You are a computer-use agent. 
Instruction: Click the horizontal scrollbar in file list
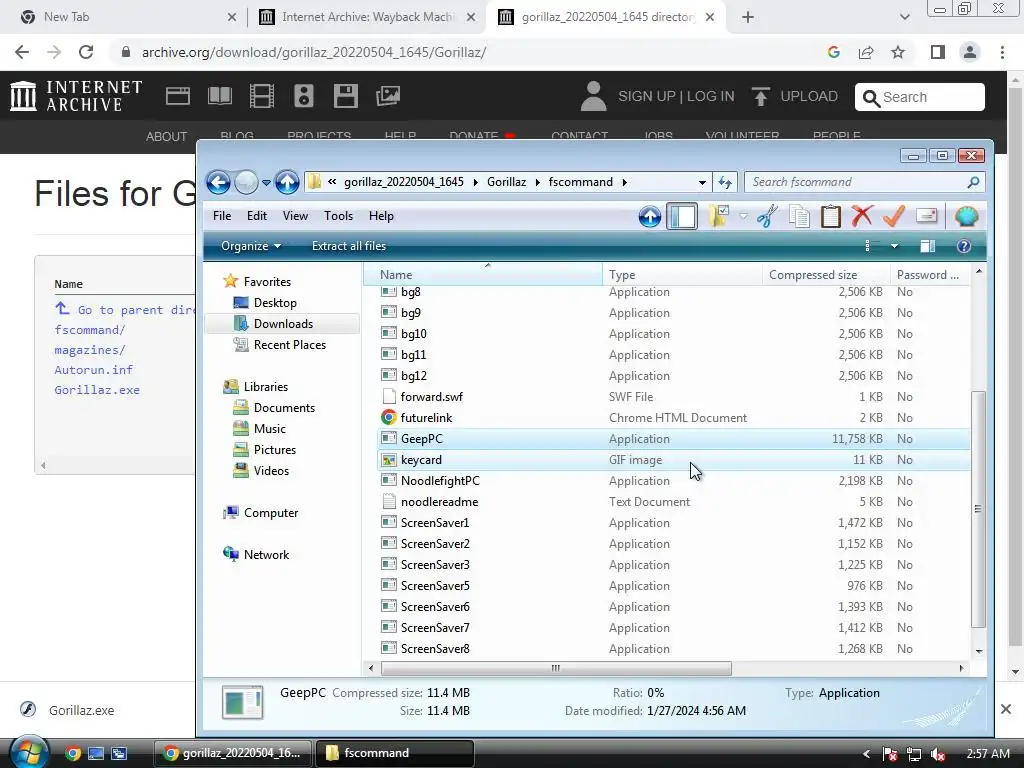click(x=556, y=668)
